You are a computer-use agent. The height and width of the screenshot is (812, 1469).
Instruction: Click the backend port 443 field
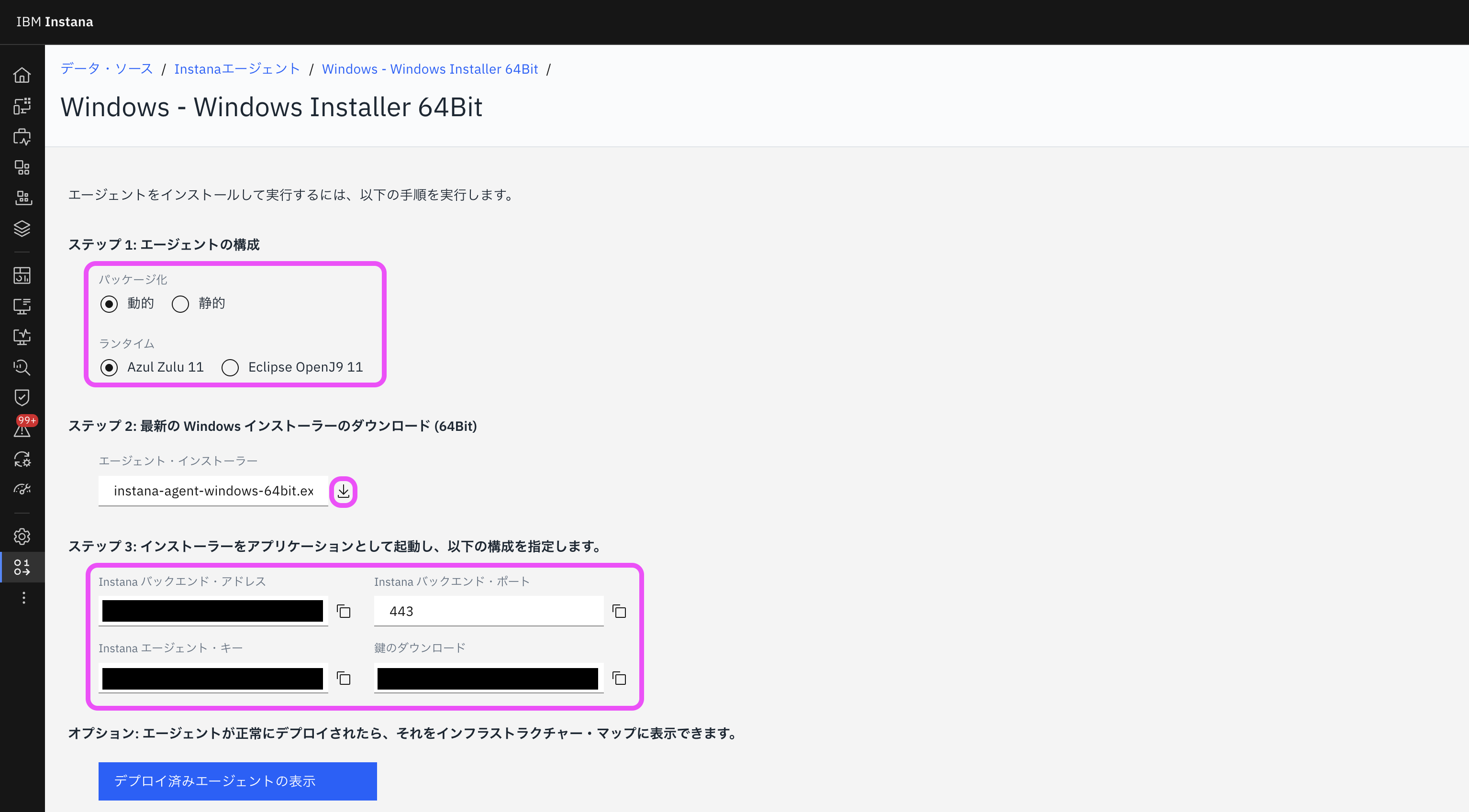(488, 612)
